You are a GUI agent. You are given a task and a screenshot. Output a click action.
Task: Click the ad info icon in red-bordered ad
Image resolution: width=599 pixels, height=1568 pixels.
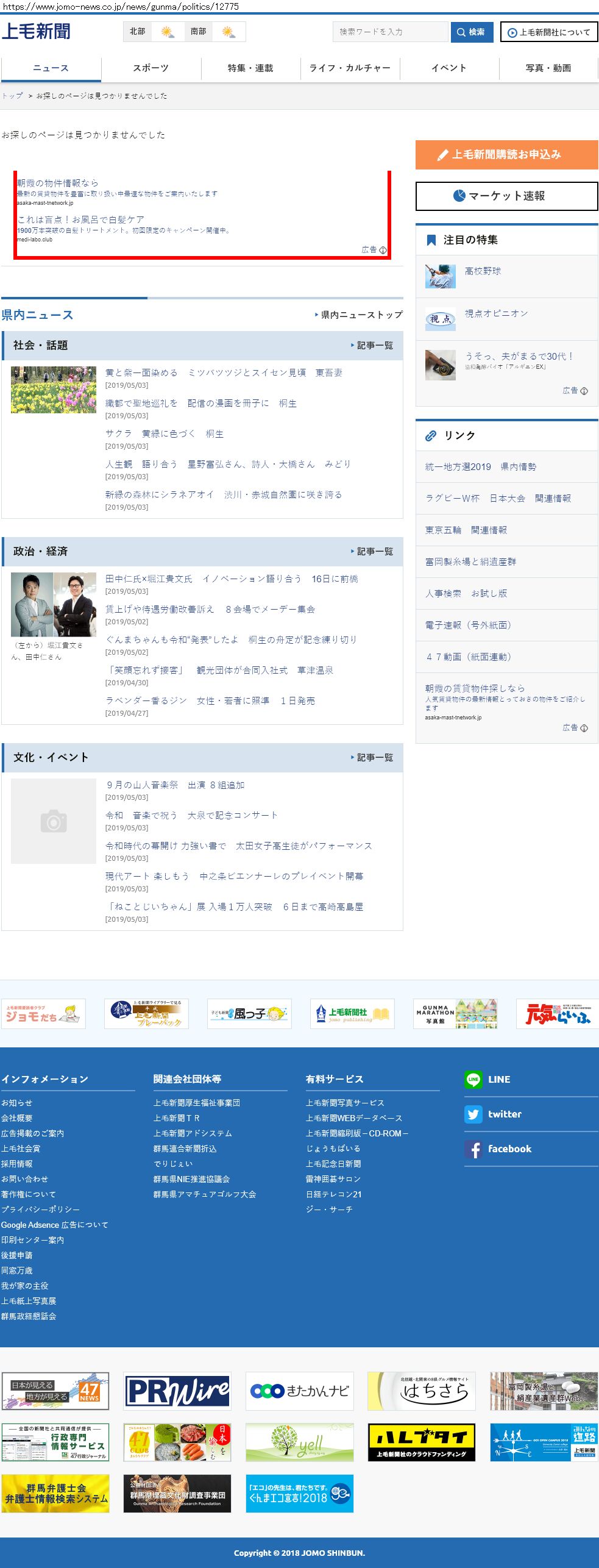[x=383, y=250]
